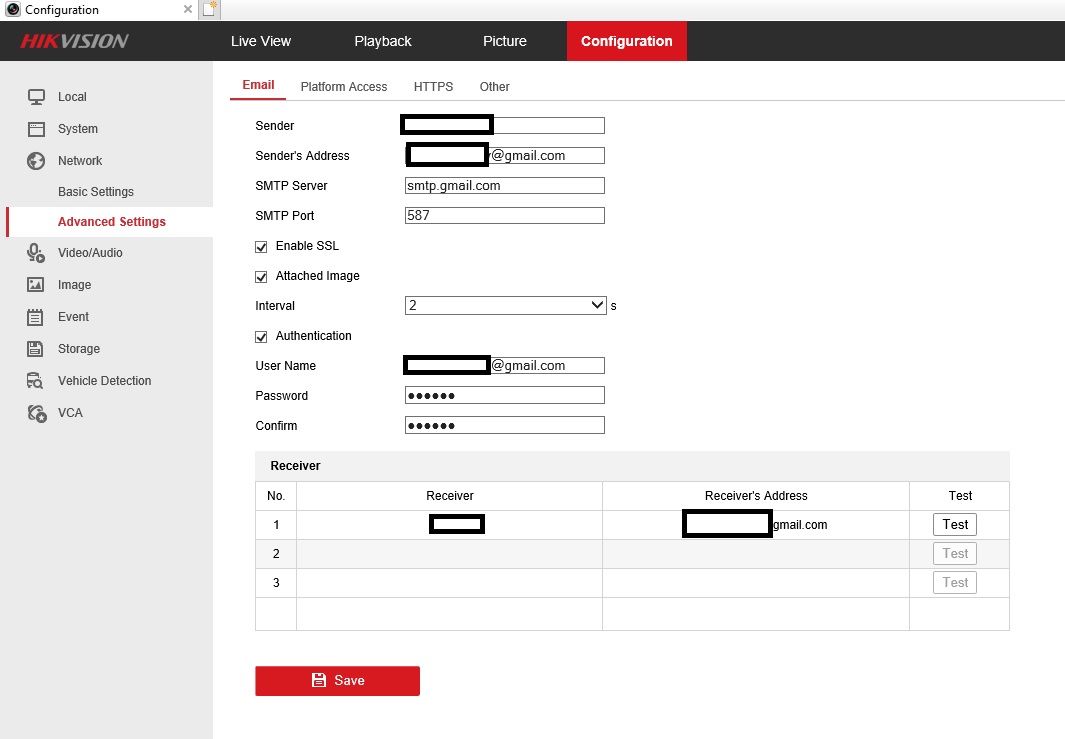Switch to the Platform Access tab
The width and height of the screenshot is (1065, 739).
[343, 87]
